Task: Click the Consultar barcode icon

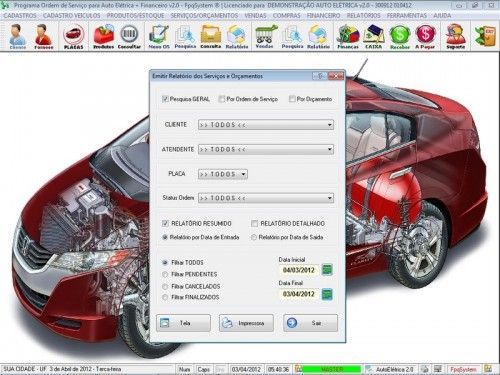Action: coord(129,37)
